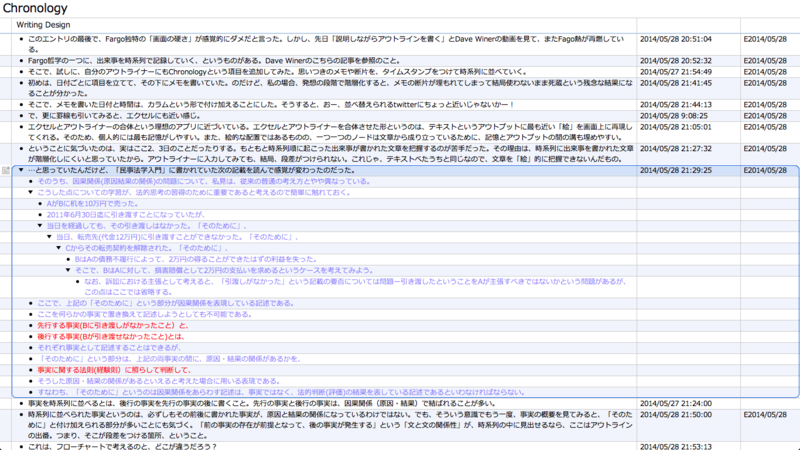Click 'E2014/05/28' in the 20:51:04 row
Image resolution: width=800 pixels, height=450 pixels.
point(765,39)
